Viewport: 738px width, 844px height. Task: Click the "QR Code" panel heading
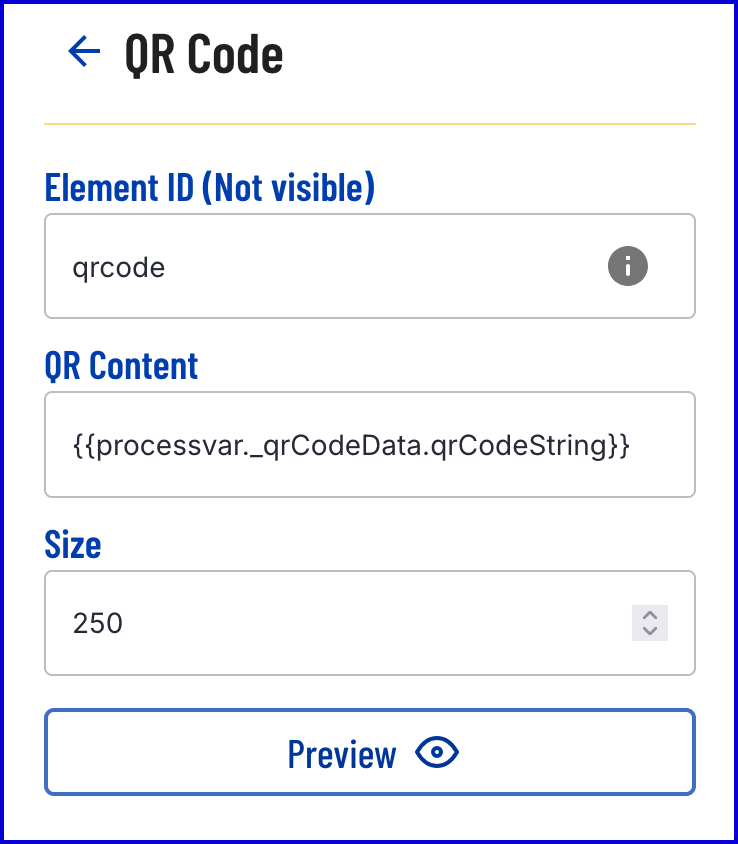(204, 54)
